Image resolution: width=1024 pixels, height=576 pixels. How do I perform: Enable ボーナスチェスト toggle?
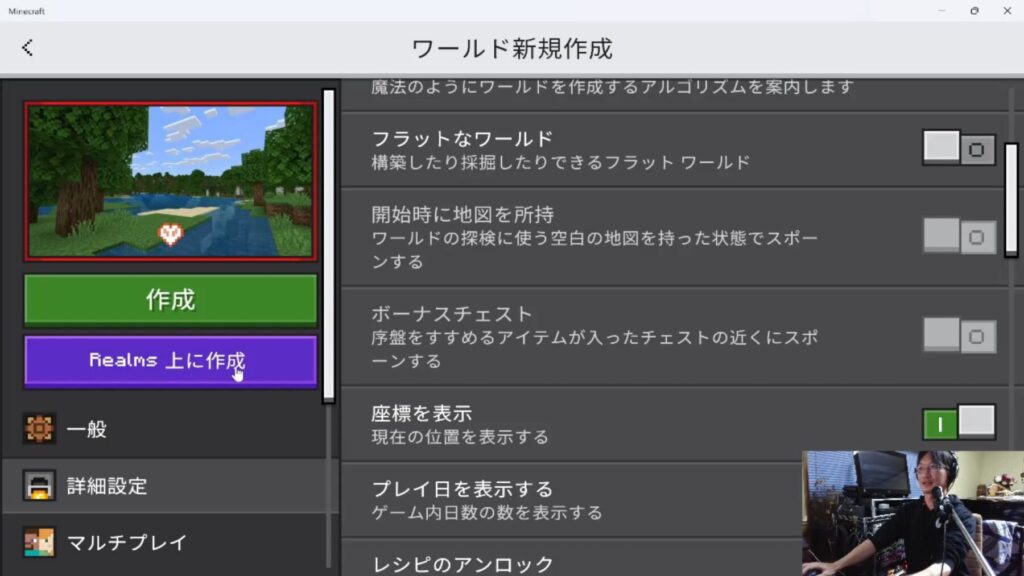(958, 335)
